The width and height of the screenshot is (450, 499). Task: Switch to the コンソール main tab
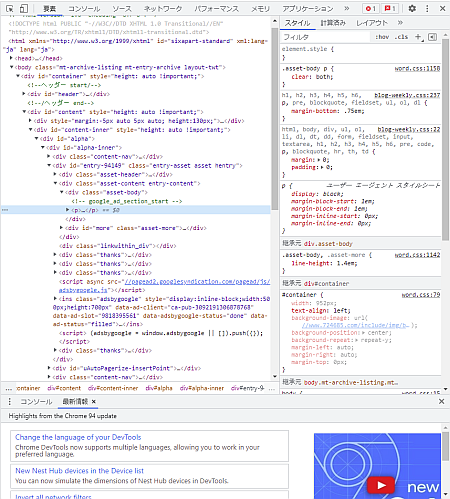point(84,9)
